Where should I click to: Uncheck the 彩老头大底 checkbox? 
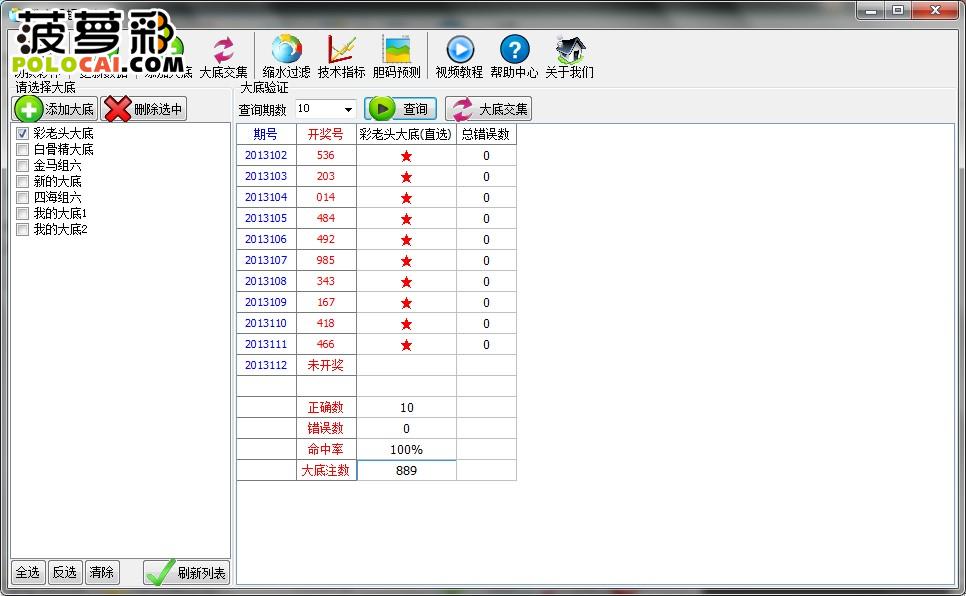pos(23,134)
